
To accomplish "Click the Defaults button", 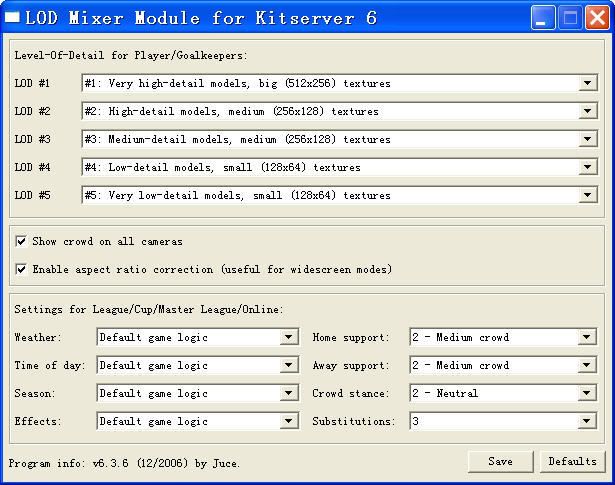I will (572, 461).
